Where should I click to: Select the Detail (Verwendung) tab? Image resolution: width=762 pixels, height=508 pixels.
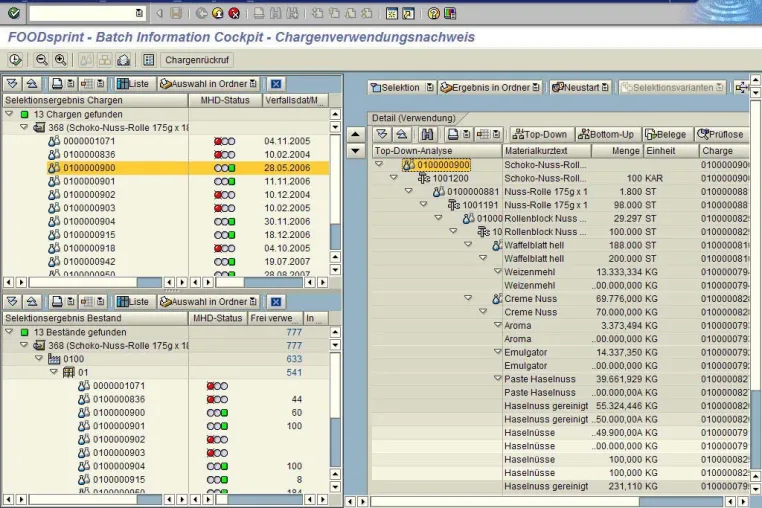414,118
